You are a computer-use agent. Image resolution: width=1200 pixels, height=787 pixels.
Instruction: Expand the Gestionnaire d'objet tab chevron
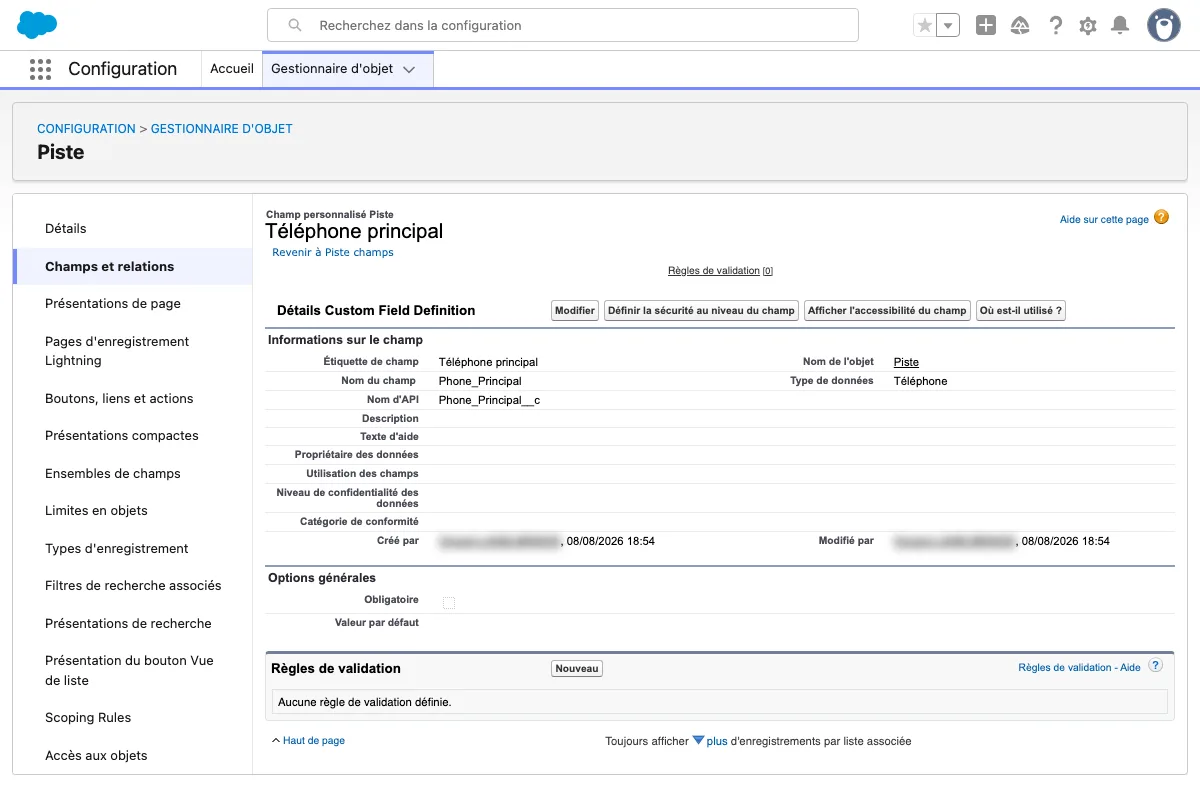click(409, 69)
